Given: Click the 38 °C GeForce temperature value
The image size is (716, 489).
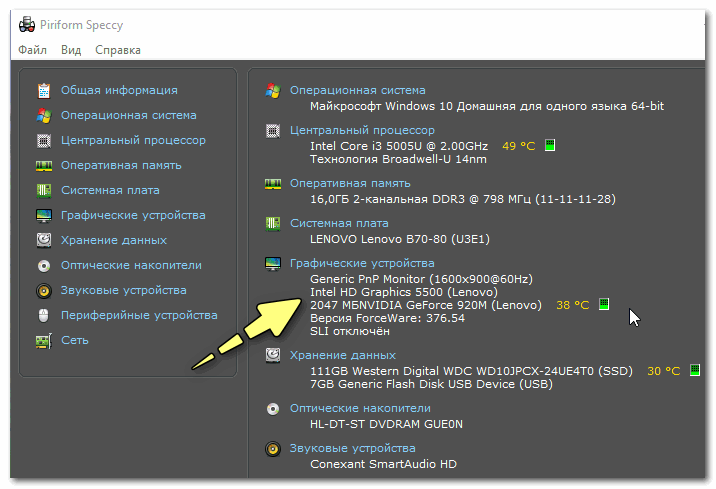Looking at the screenshot, I should [573, 305].
